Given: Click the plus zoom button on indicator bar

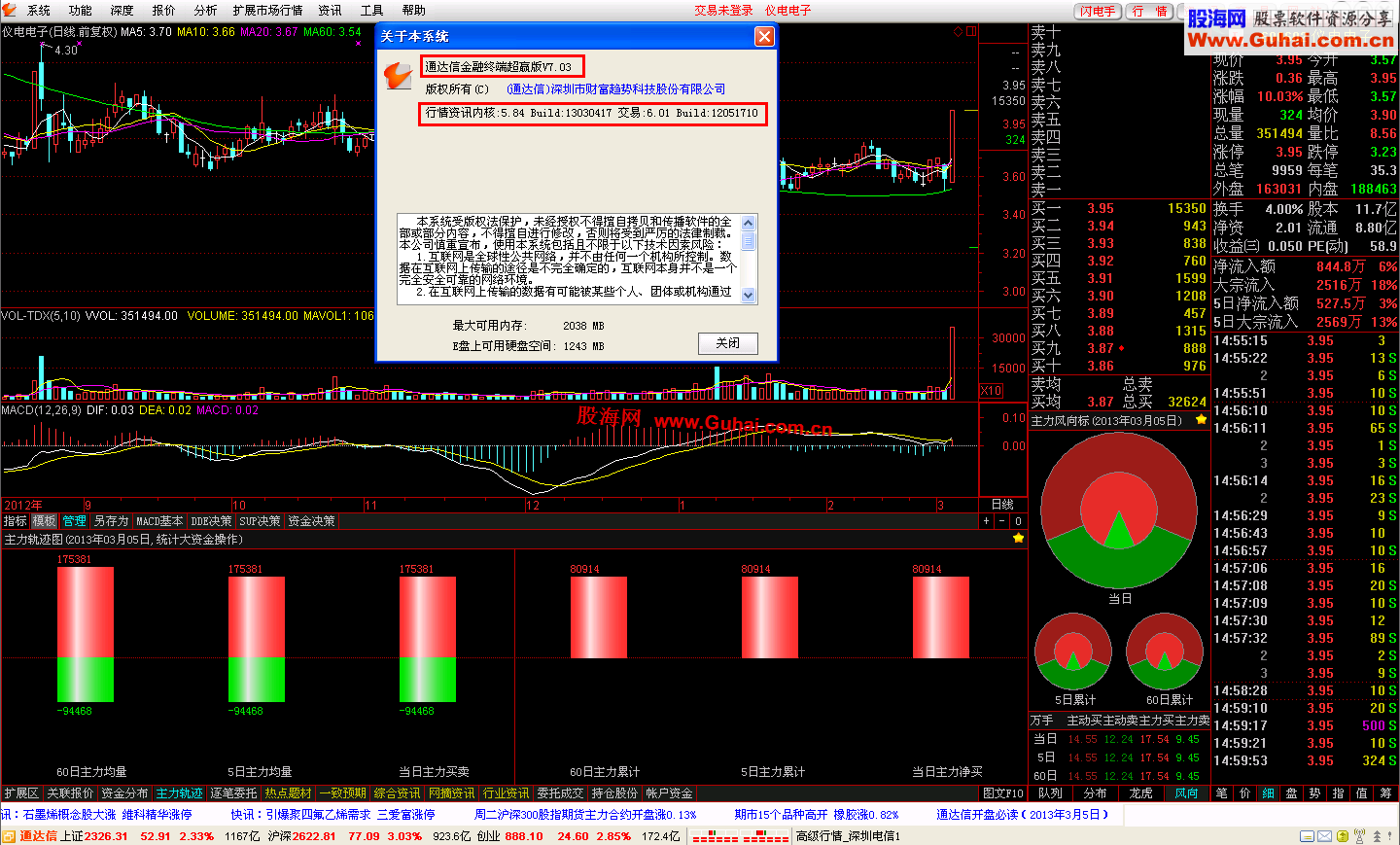Looking at the screenshot, I should [987, 521].
